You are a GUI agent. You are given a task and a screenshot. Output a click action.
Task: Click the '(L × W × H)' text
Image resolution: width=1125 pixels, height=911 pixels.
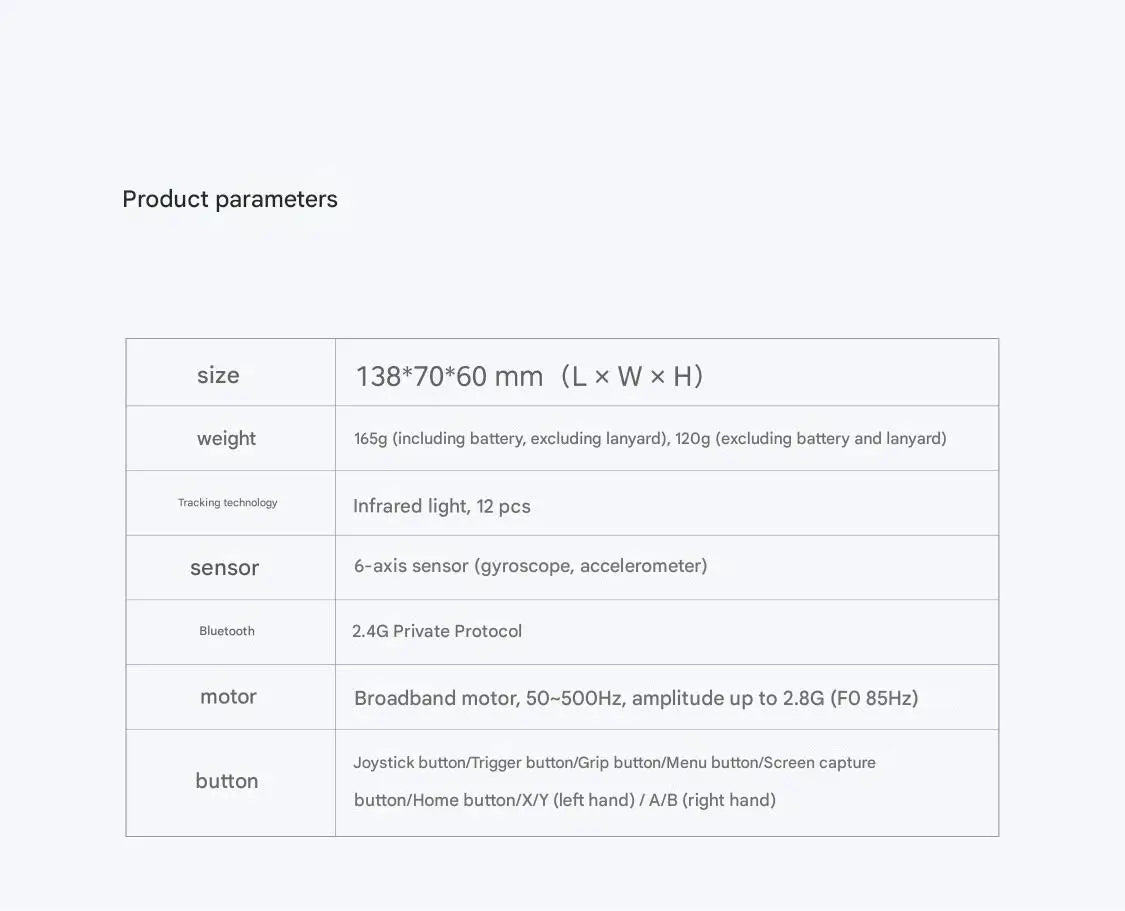(631, 376)
